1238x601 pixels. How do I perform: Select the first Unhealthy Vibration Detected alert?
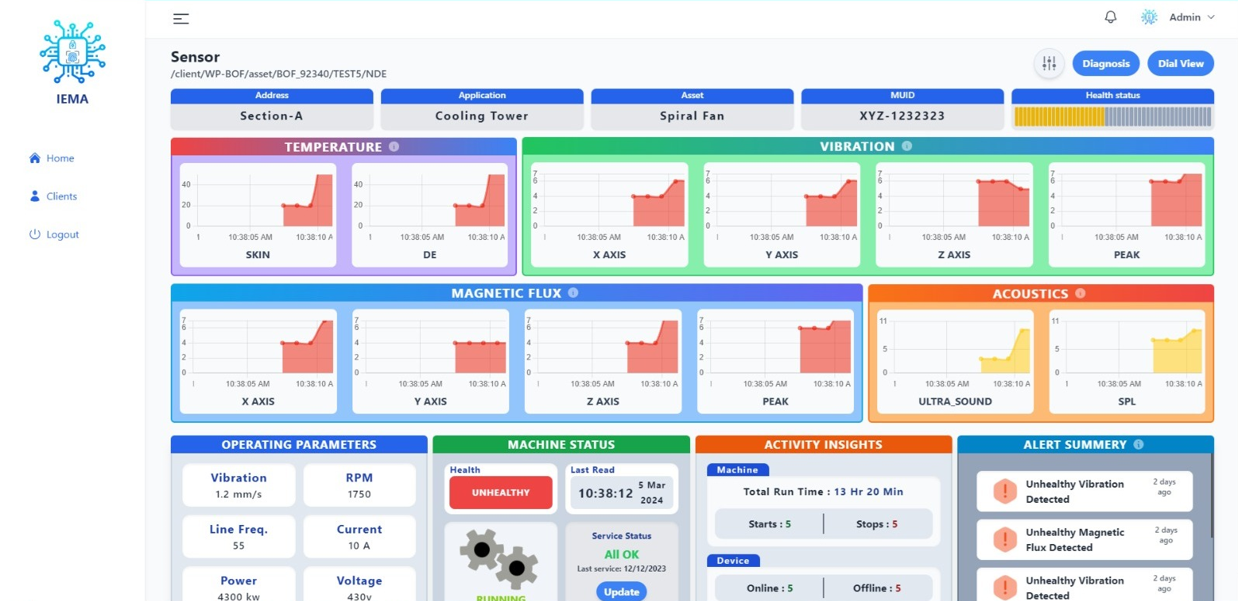click(1084, 491)
